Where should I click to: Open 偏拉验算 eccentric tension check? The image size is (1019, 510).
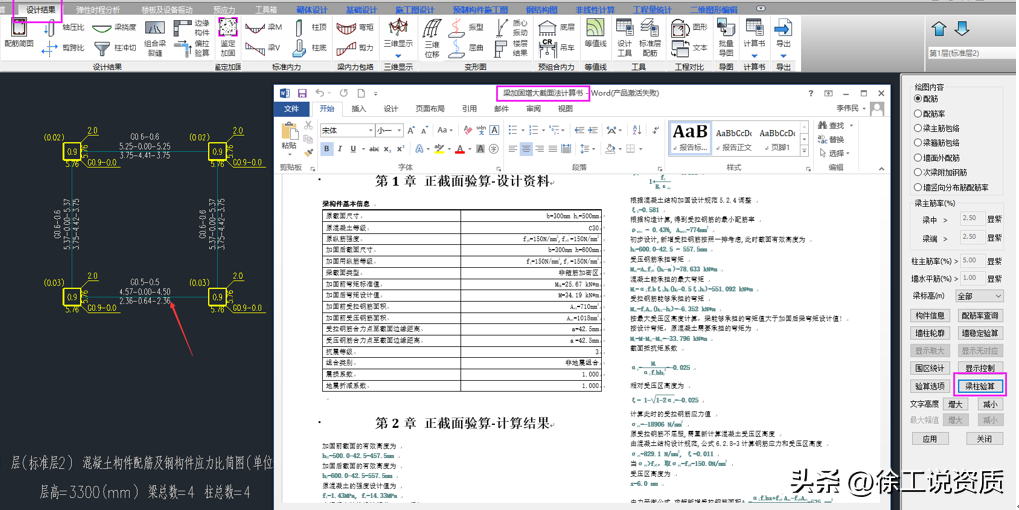tap(192, 47)
